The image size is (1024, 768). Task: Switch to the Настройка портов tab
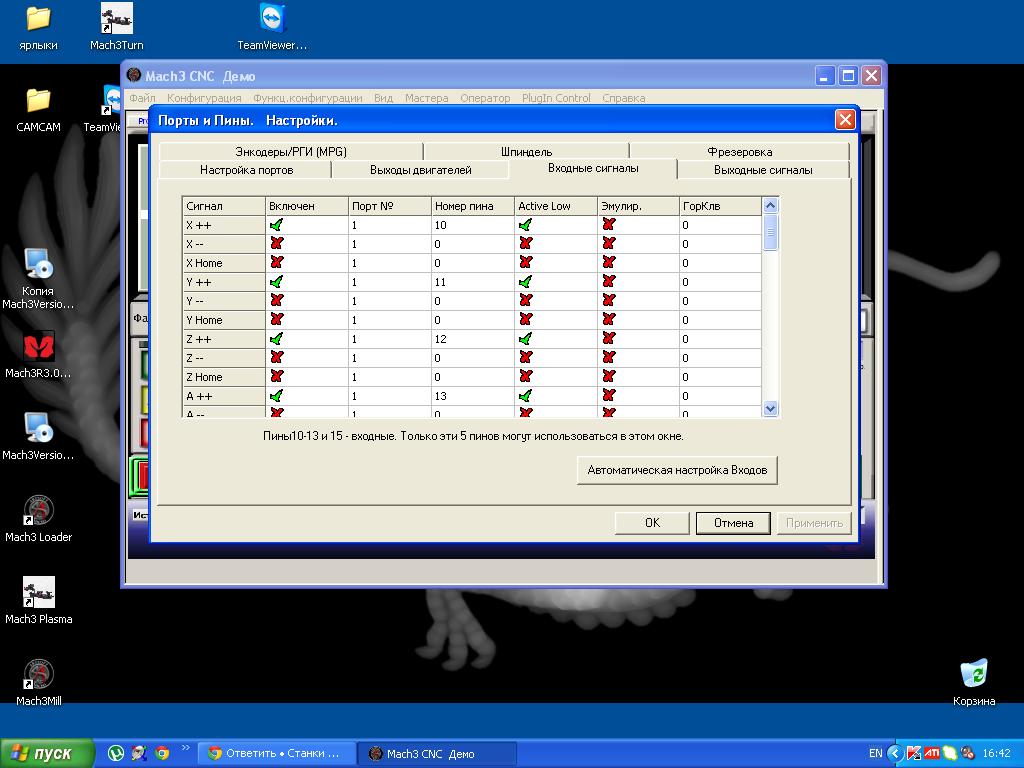coord(246,170)
